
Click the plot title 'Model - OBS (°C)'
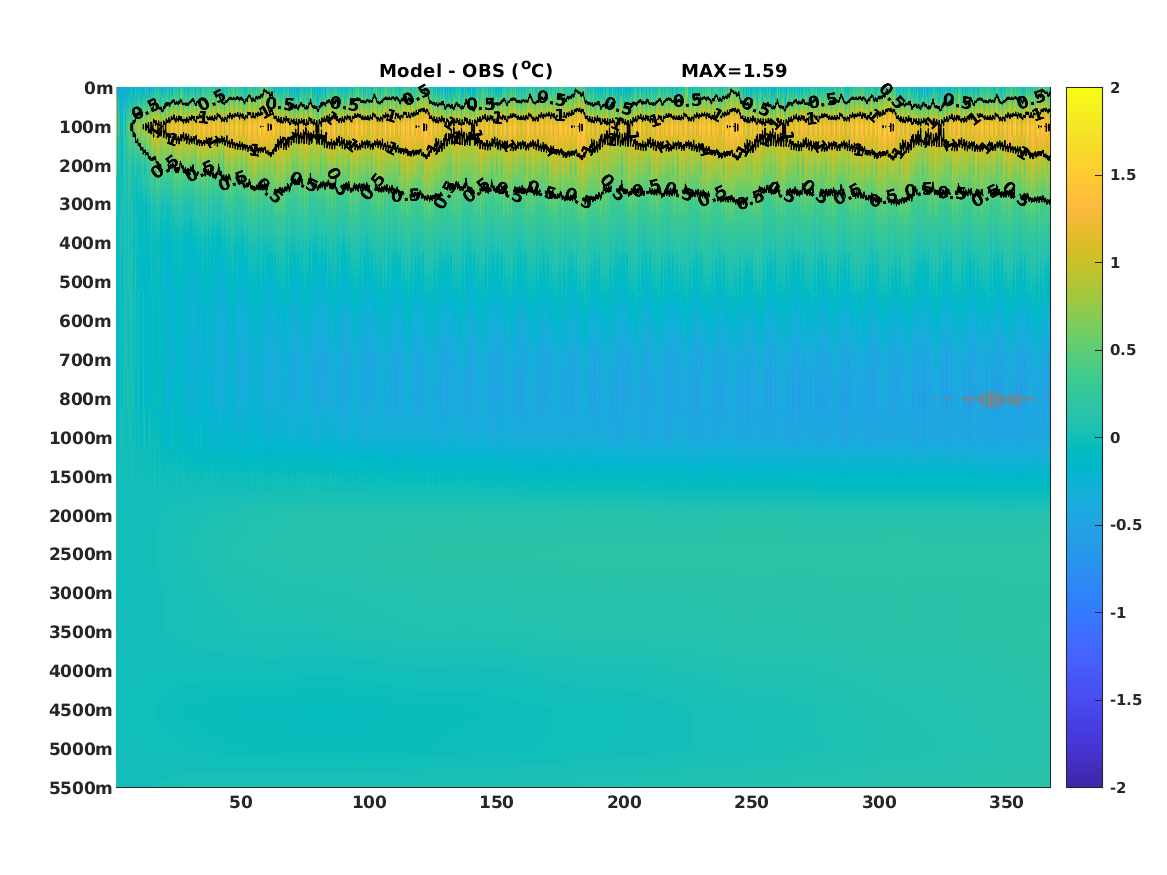tap(466, 70)
